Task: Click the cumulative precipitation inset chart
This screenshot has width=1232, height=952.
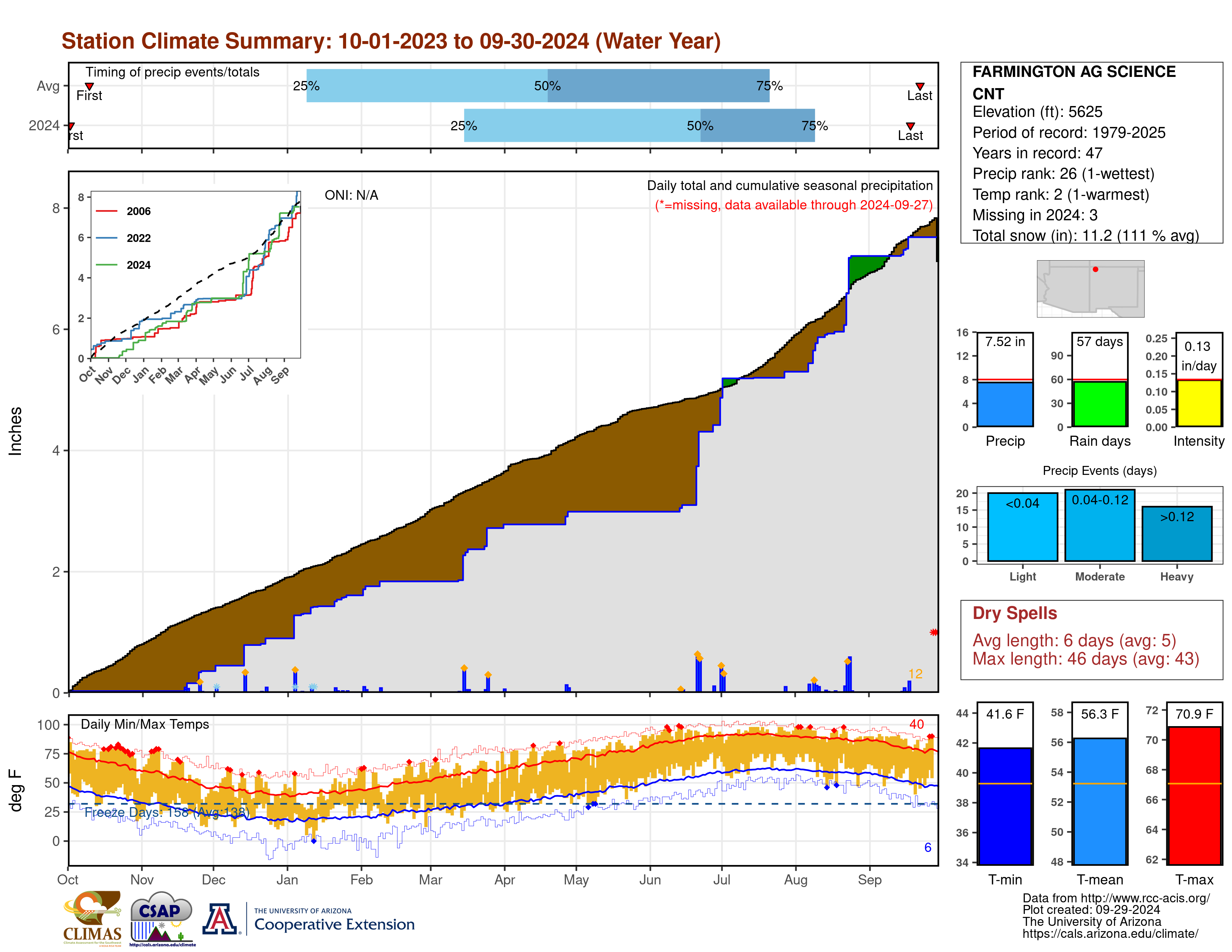Action: tap(195, 275)
